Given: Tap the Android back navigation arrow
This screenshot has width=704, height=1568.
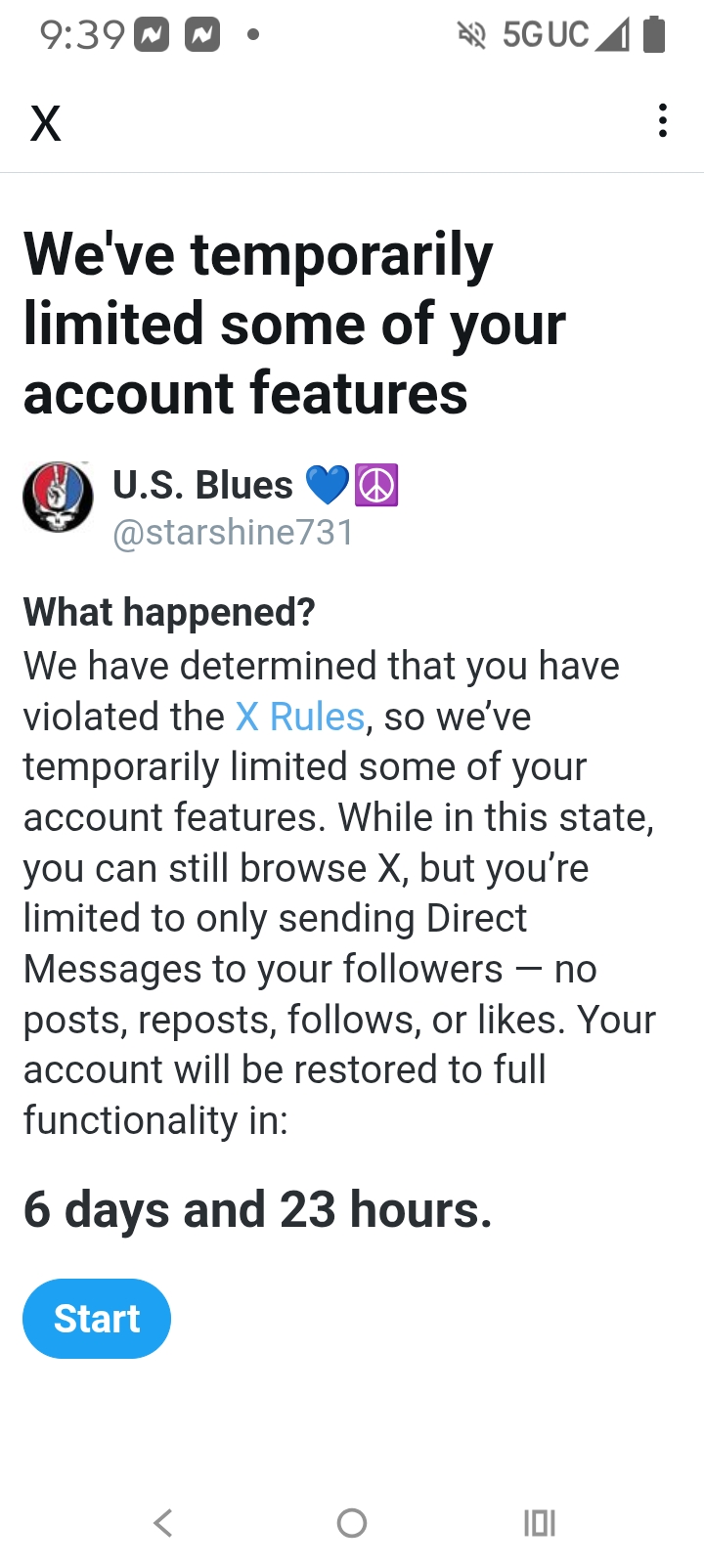Looking at the screenshot, I should [163, 1522].
